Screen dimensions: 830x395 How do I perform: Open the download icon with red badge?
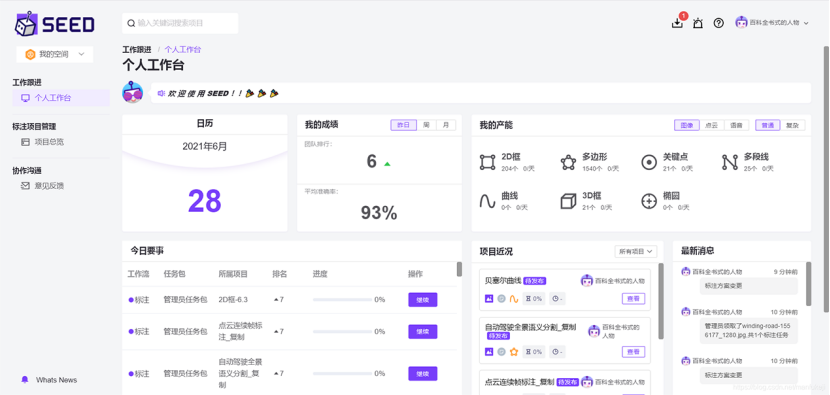click(677, 23)
